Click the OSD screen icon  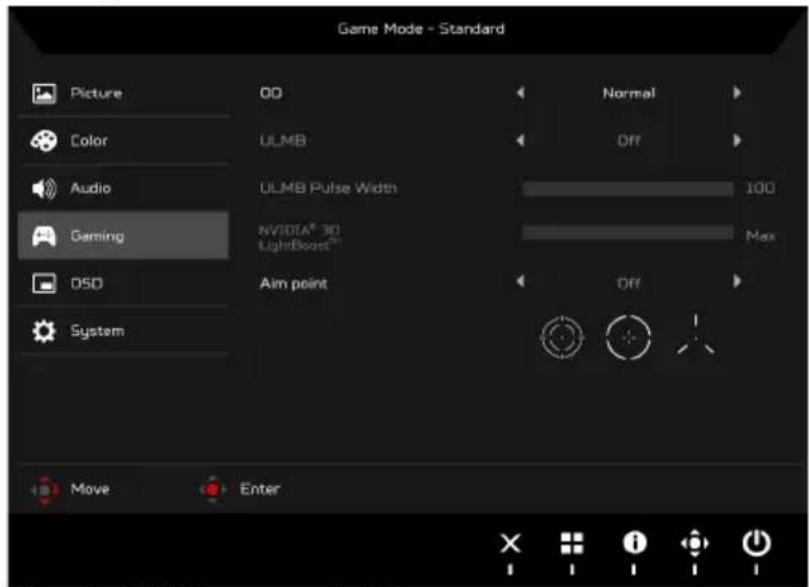point(44,284)
